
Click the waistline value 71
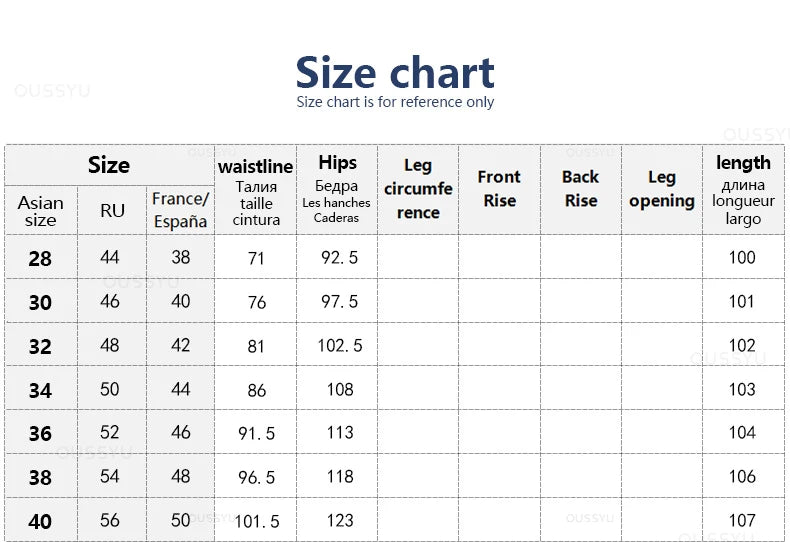click(256, 259)
